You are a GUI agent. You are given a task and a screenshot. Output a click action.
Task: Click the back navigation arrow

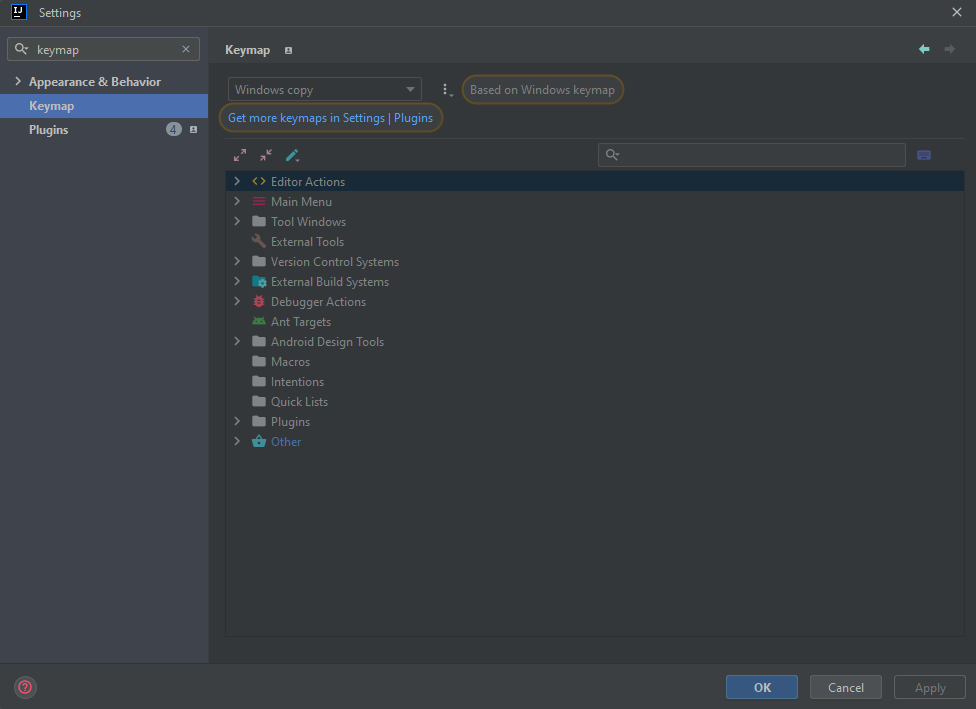(x=924, y=49)
